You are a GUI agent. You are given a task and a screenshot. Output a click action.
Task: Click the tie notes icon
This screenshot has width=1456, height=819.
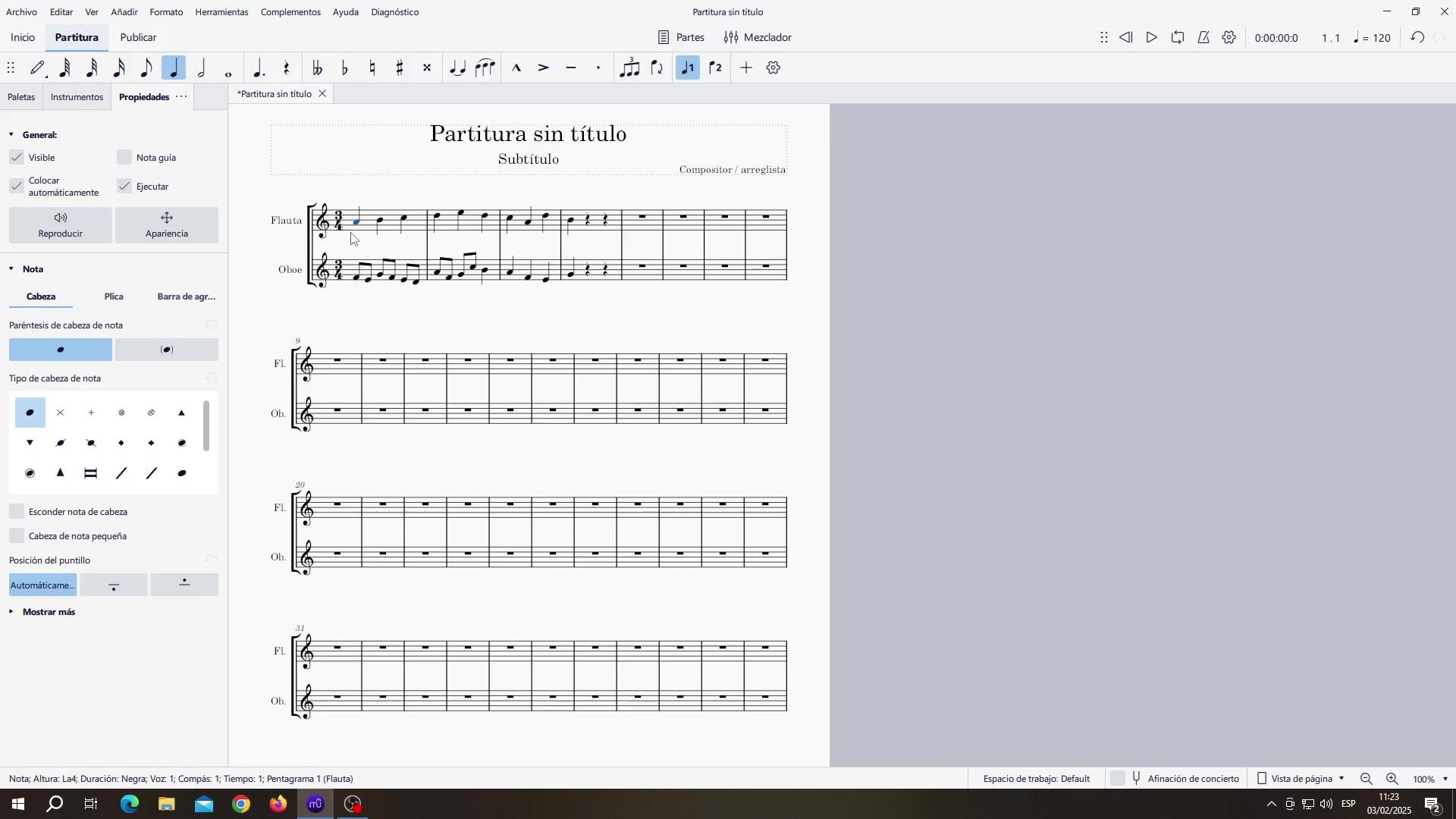pos(457,68)
